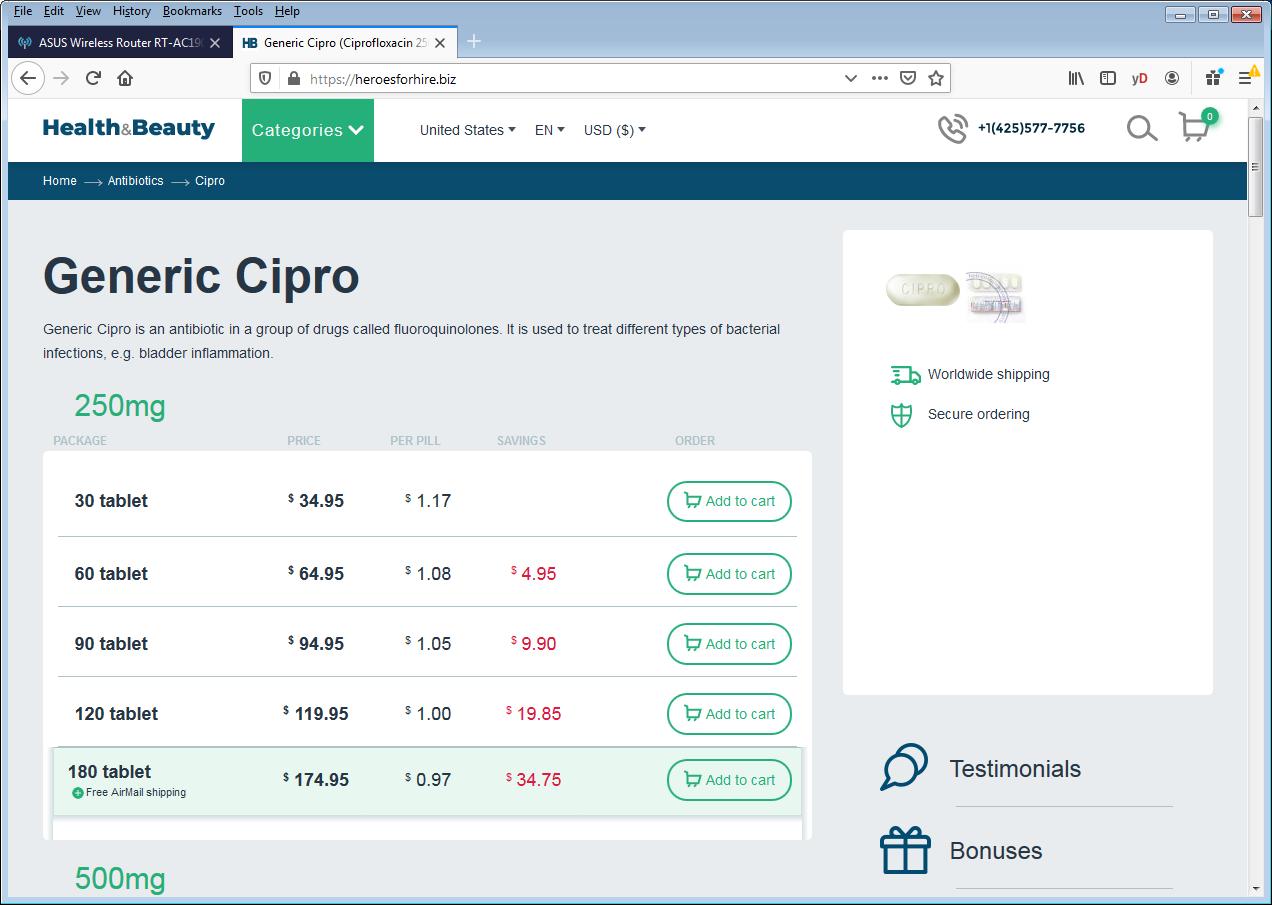Viewport: 1272px width, 905px height.
Task: Show site security padlock information
Action: (x=293, y=78)
